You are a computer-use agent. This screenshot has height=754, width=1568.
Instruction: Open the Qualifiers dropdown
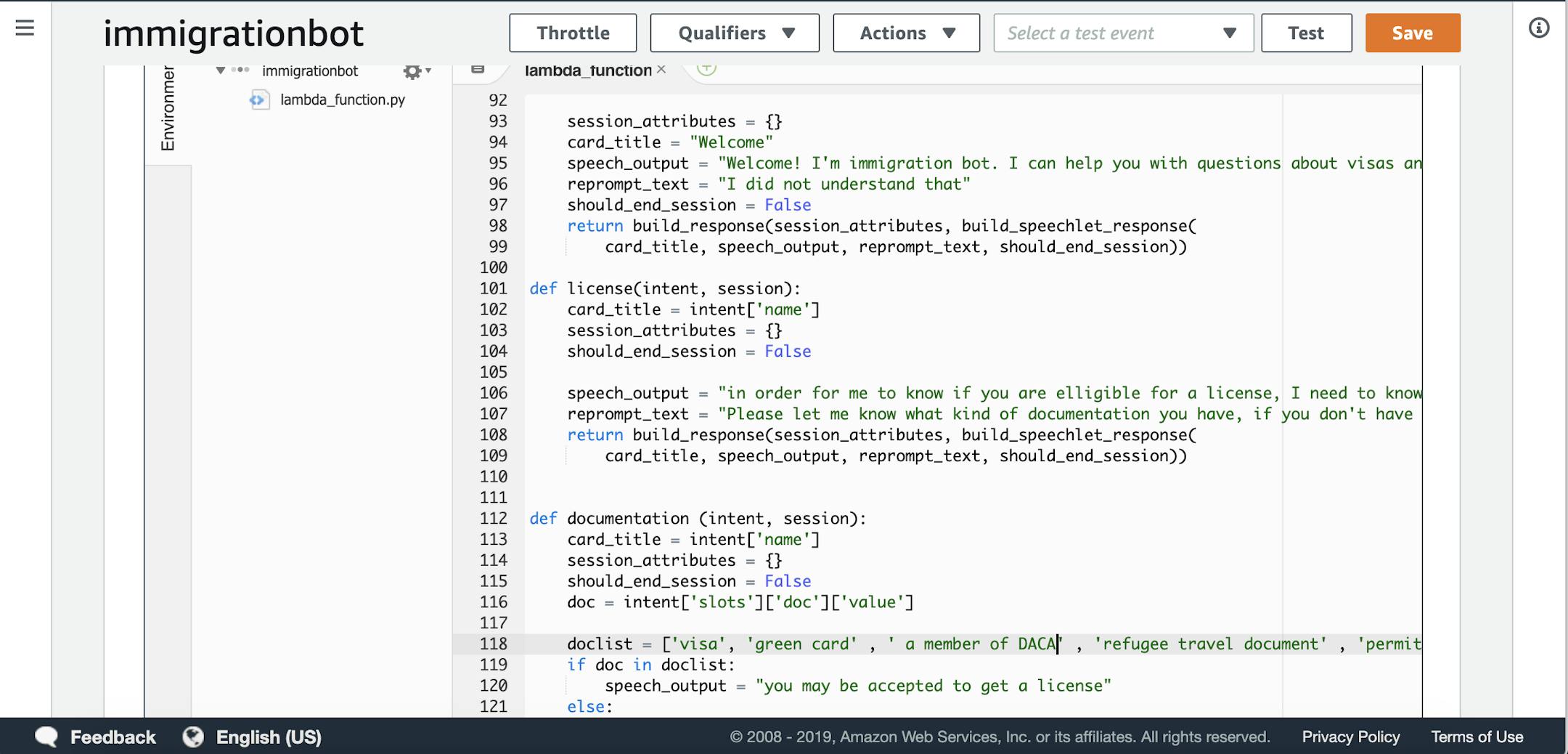click(x=735, y=33)
